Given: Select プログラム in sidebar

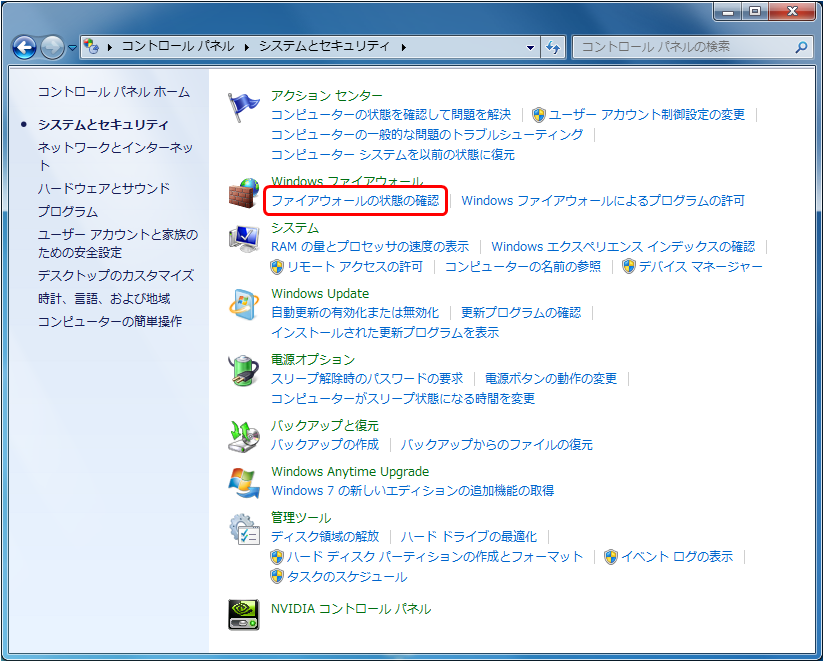Looking at the screenshot, I should (x=68, y=212).
